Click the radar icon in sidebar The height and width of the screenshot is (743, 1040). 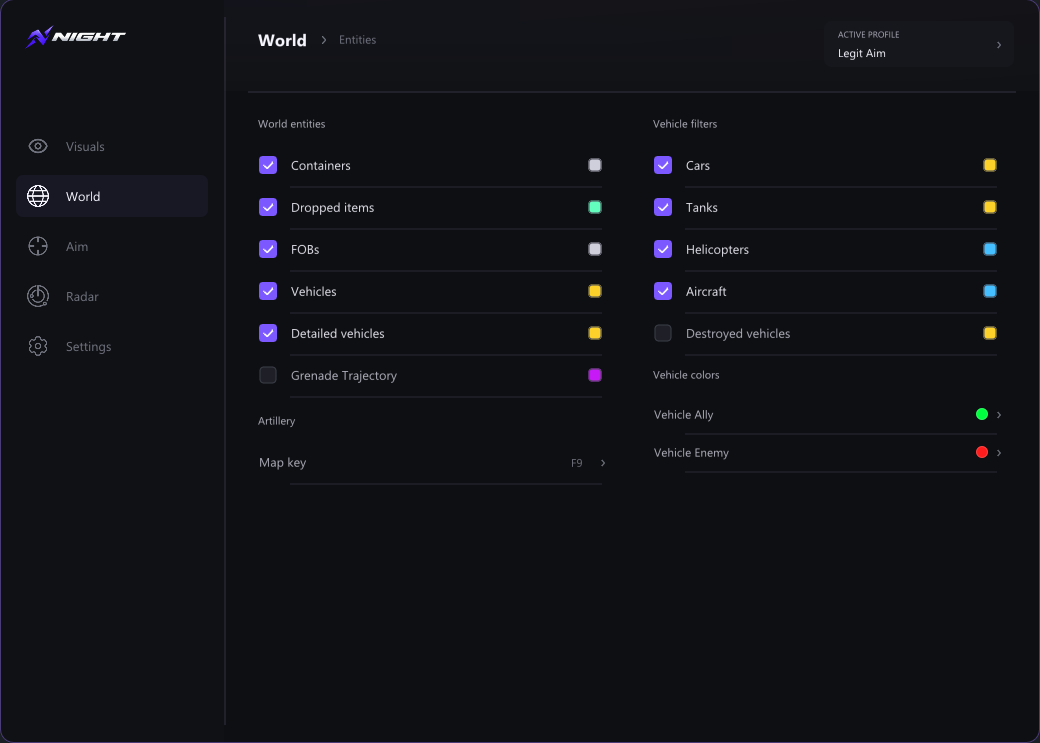[x=38, y=296]
